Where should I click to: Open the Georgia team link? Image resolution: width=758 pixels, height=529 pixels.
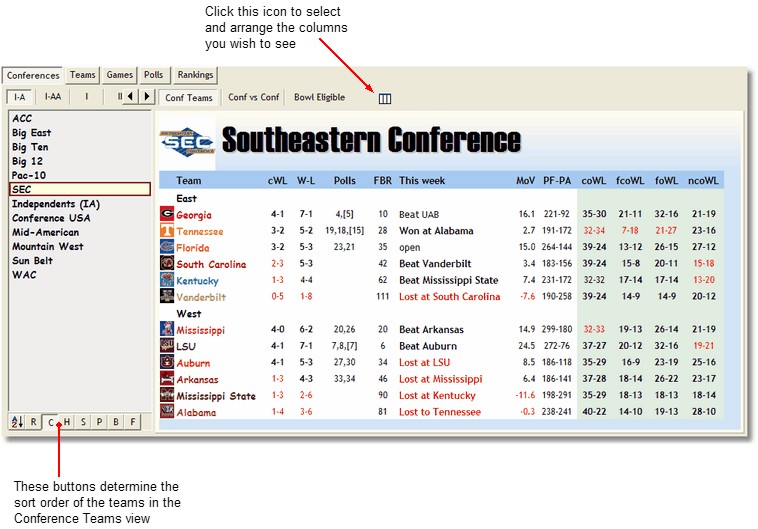(x=194, y=215)
